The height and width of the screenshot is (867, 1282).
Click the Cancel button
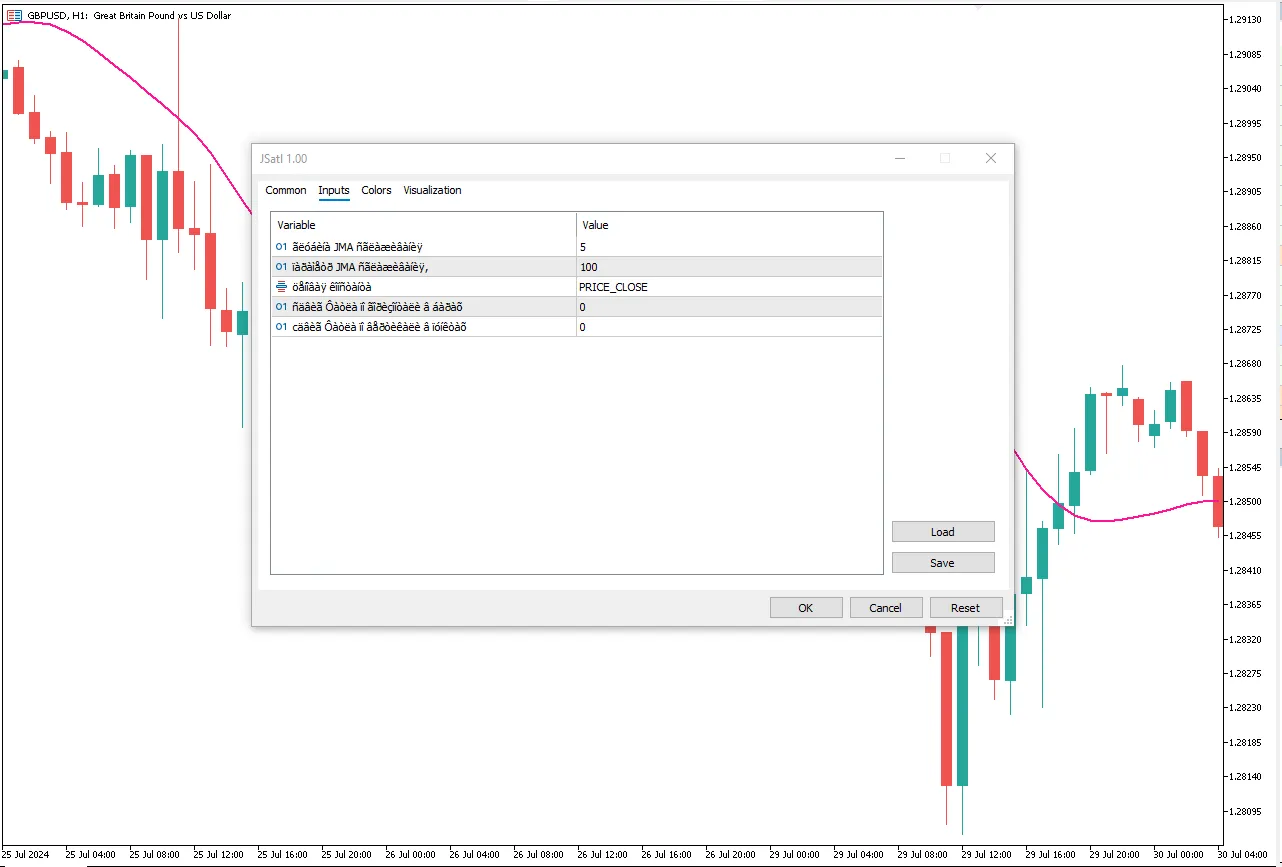[x=885, y=608]
